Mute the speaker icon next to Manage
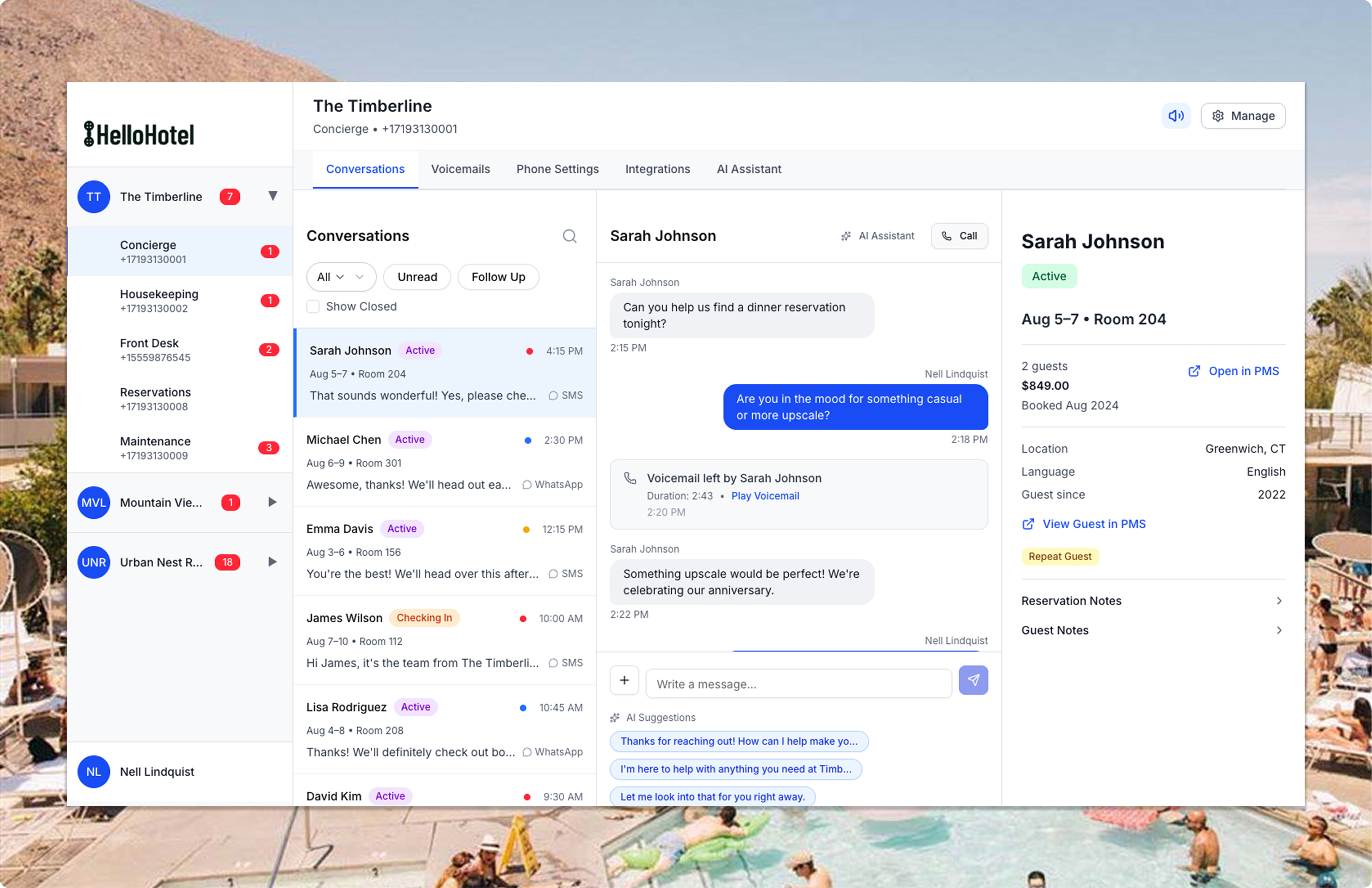Image resolution: width=1372 pixels, height=888 pixels. point(1176,115)
